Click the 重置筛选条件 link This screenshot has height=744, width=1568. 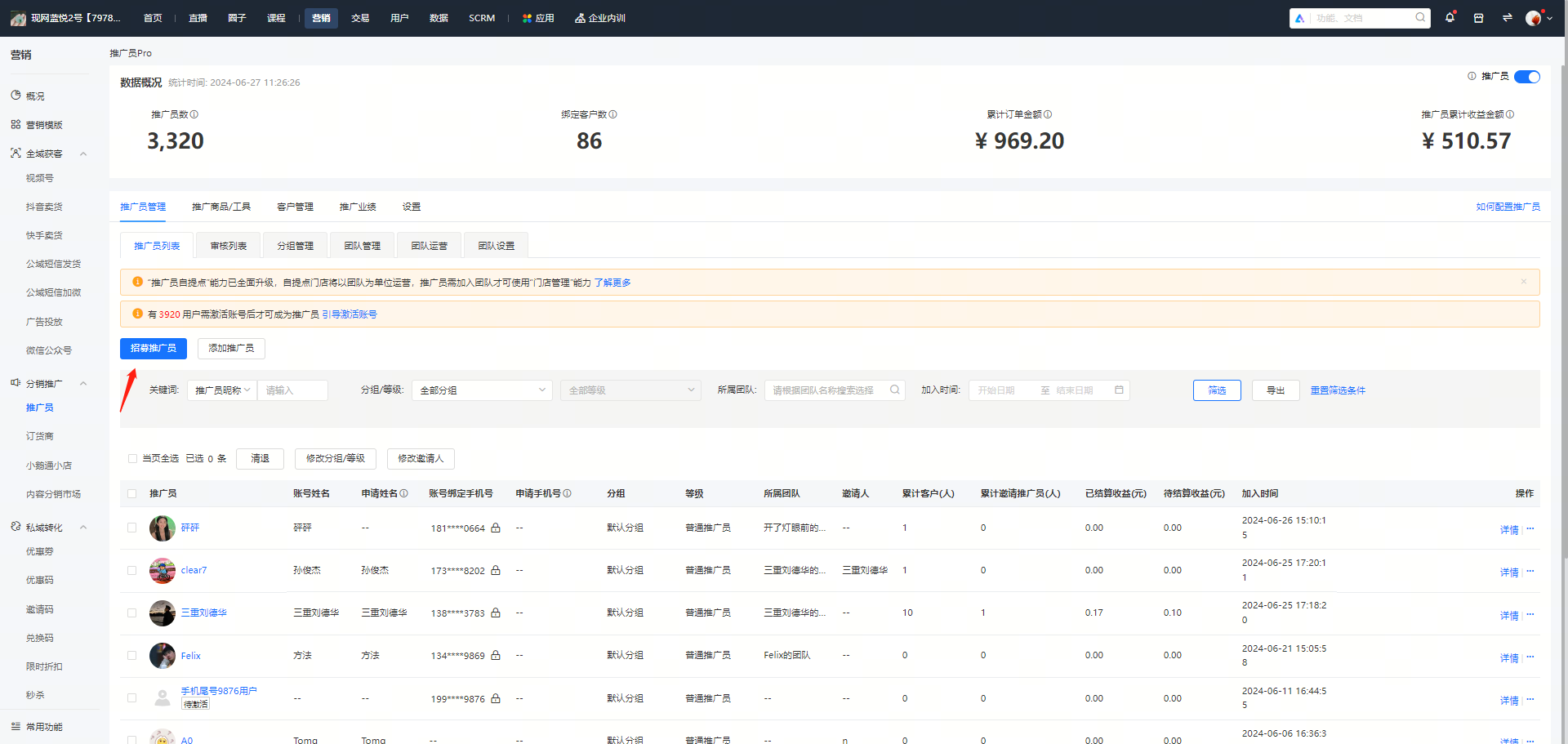[1338, 390]
